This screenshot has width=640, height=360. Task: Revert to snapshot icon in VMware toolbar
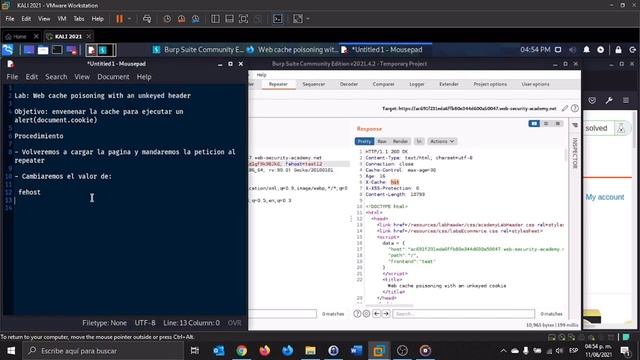pyautogui.click(x=181, y=19)
